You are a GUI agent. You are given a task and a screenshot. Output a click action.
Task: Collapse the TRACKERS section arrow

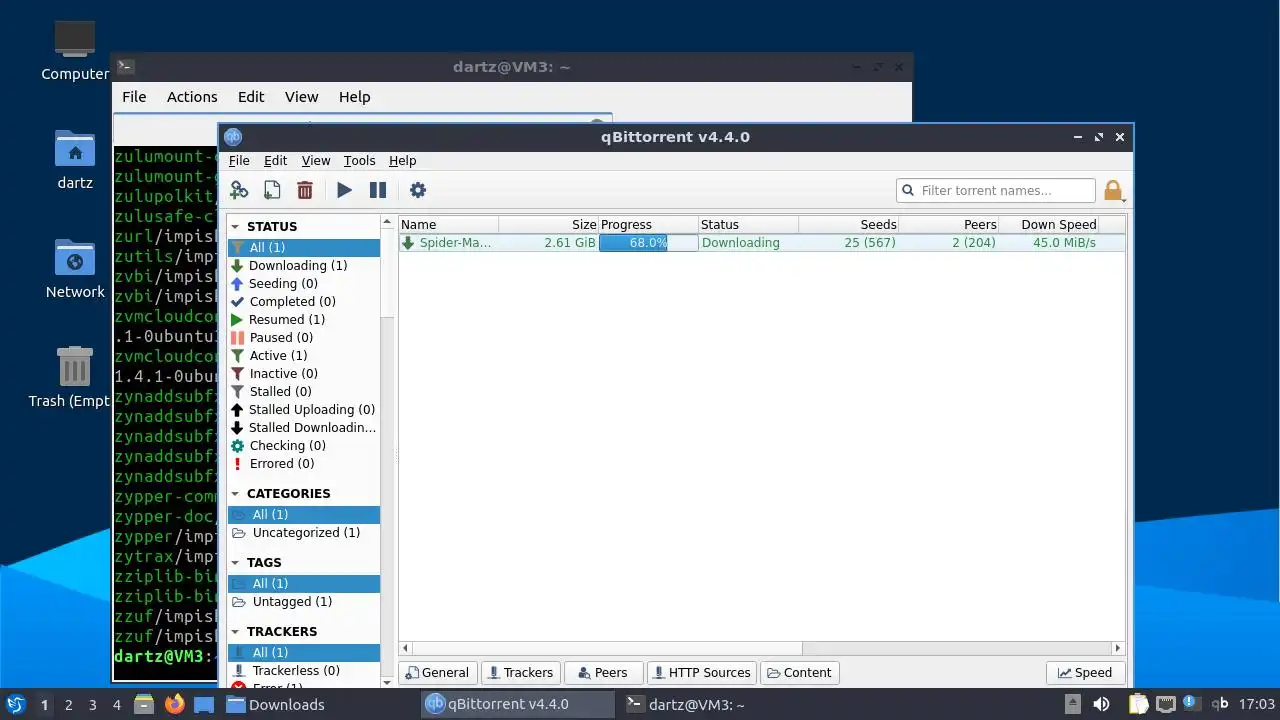pyautogui.click(x=236, y=631)
